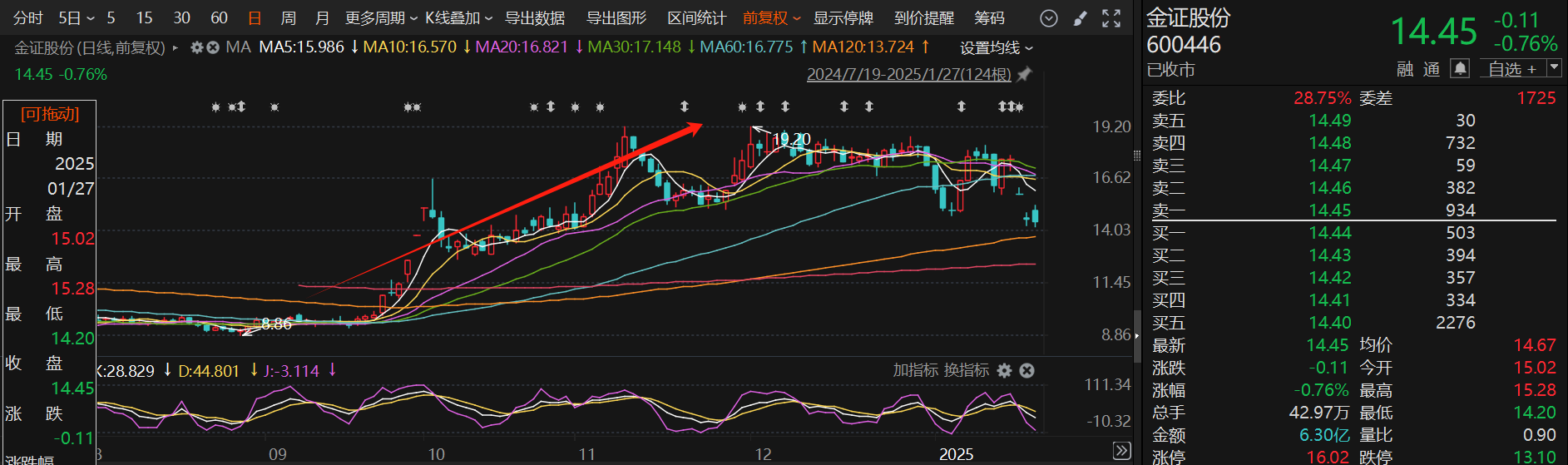
Task: Click the MA120:13.724 value label
Action: click(x=863, y=47)
